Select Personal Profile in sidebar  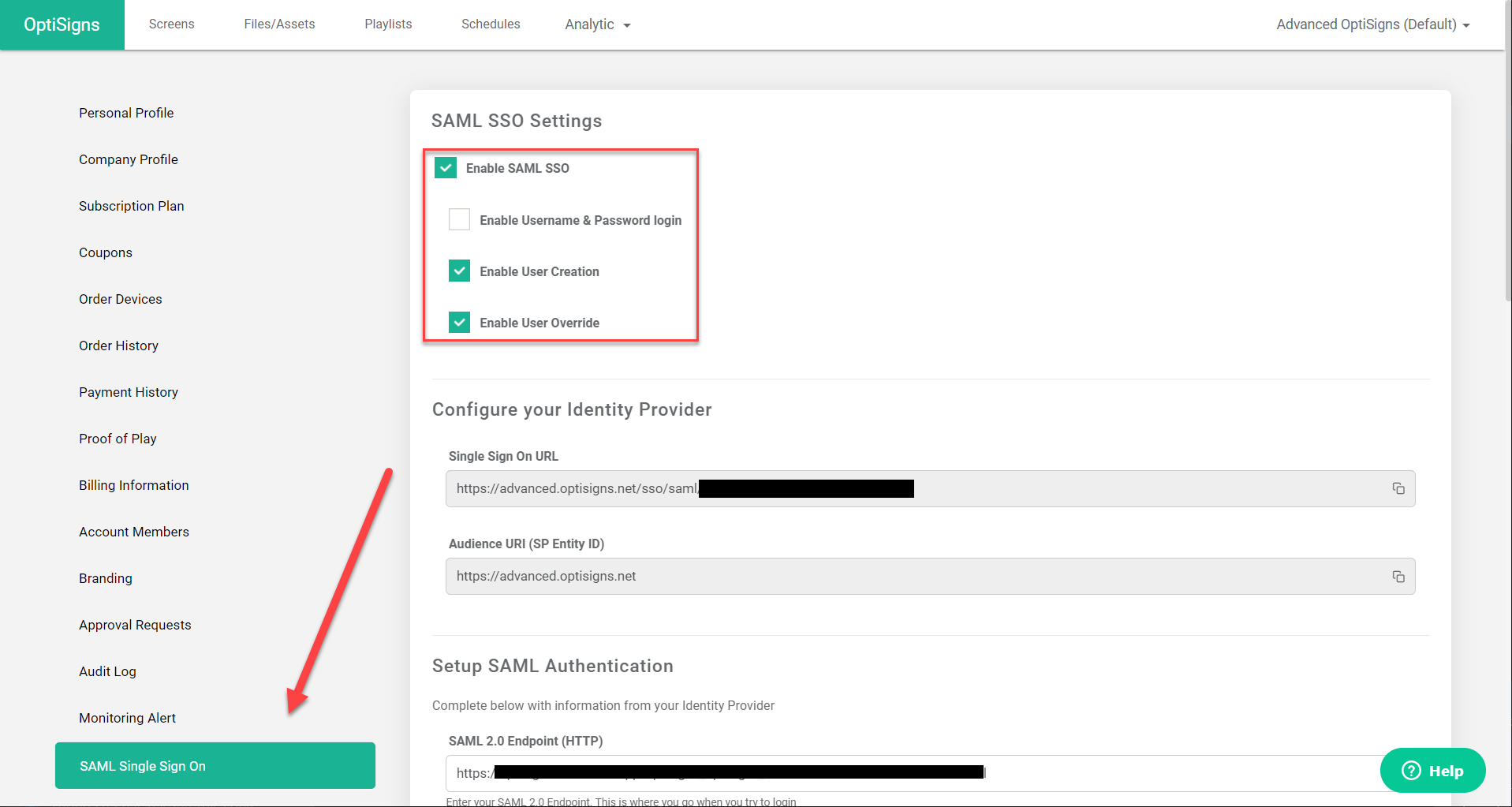point(126,113)
